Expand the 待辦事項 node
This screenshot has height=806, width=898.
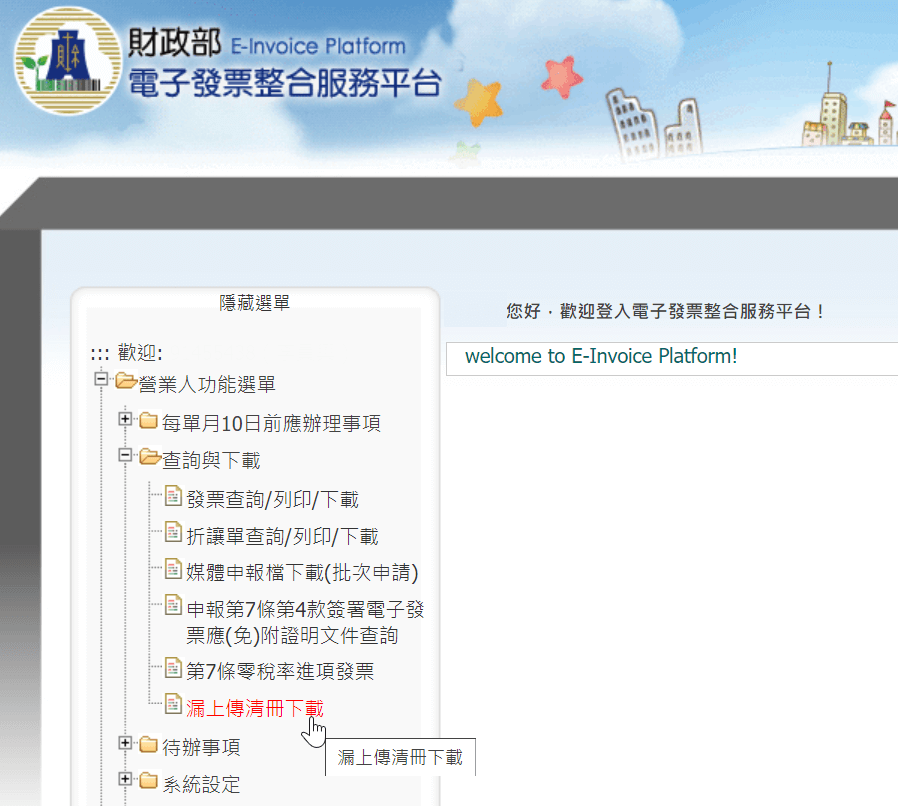[x=125, y=743]
